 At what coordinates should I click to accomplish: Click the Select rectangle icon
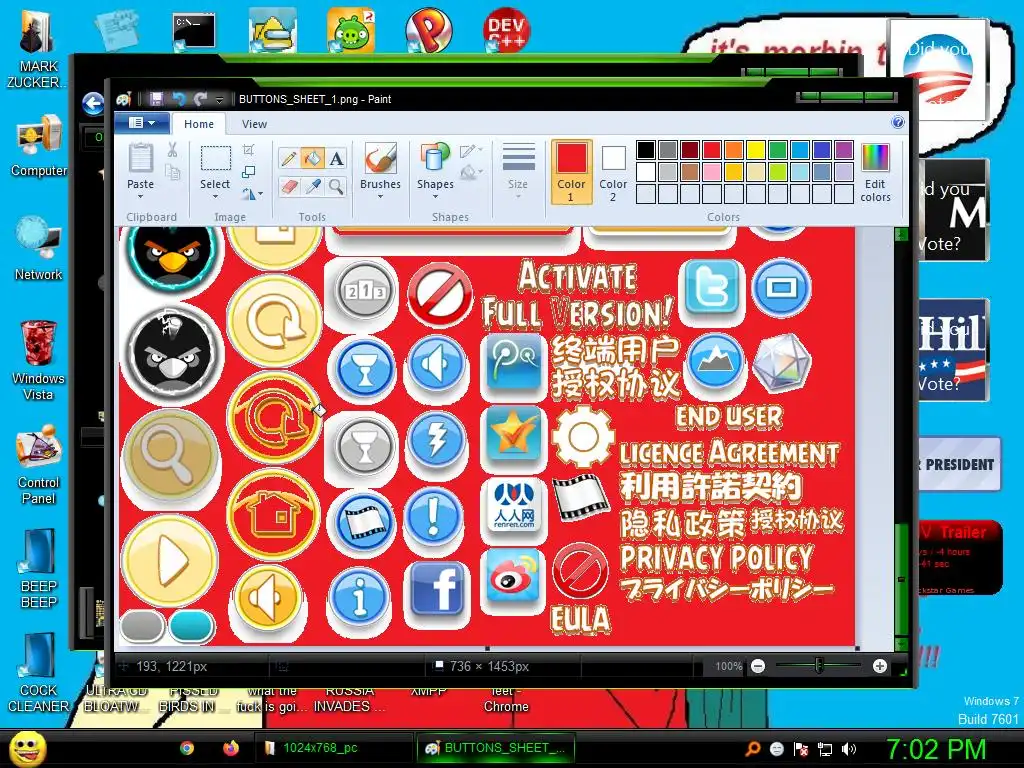pos(215,159)
